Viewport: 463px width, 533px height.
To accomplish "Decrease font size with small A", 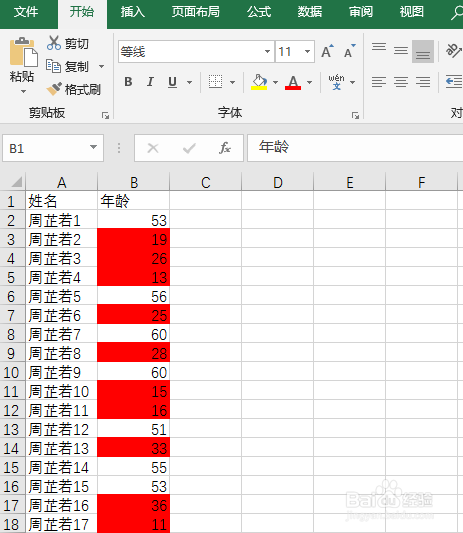I will [349, 51].
